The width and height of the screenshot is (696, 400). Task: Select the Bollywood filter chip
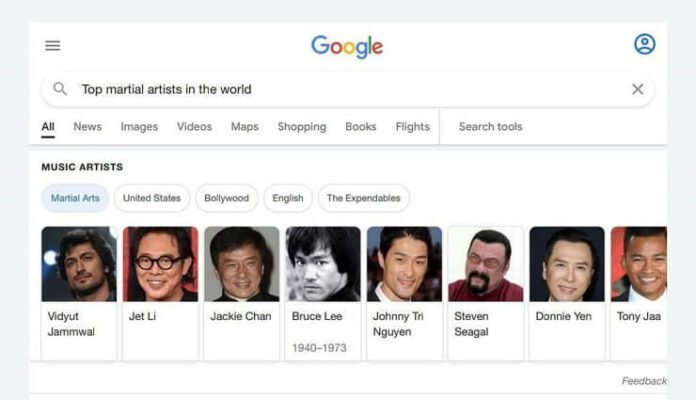coord(226,198)
